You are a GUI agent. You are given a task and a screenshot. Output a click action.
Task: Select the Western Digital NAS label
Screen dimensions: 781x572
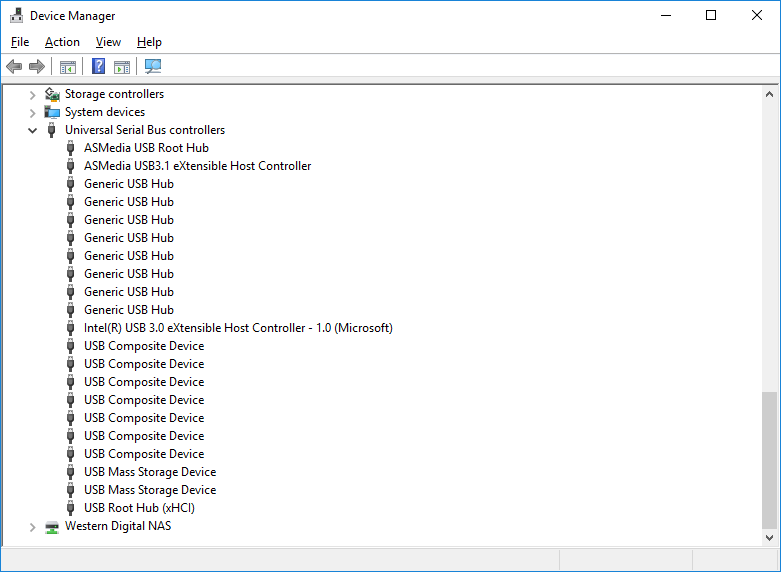[x=118, y=526]
